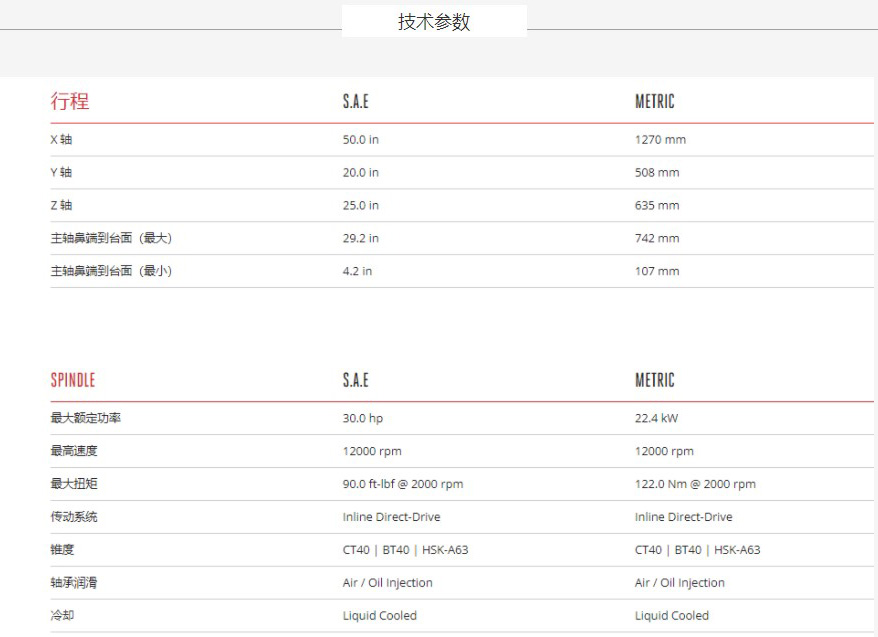Select the 最高速度 row label
The width and height of the screenshot is (878, 637).
(x=74, y=451)
